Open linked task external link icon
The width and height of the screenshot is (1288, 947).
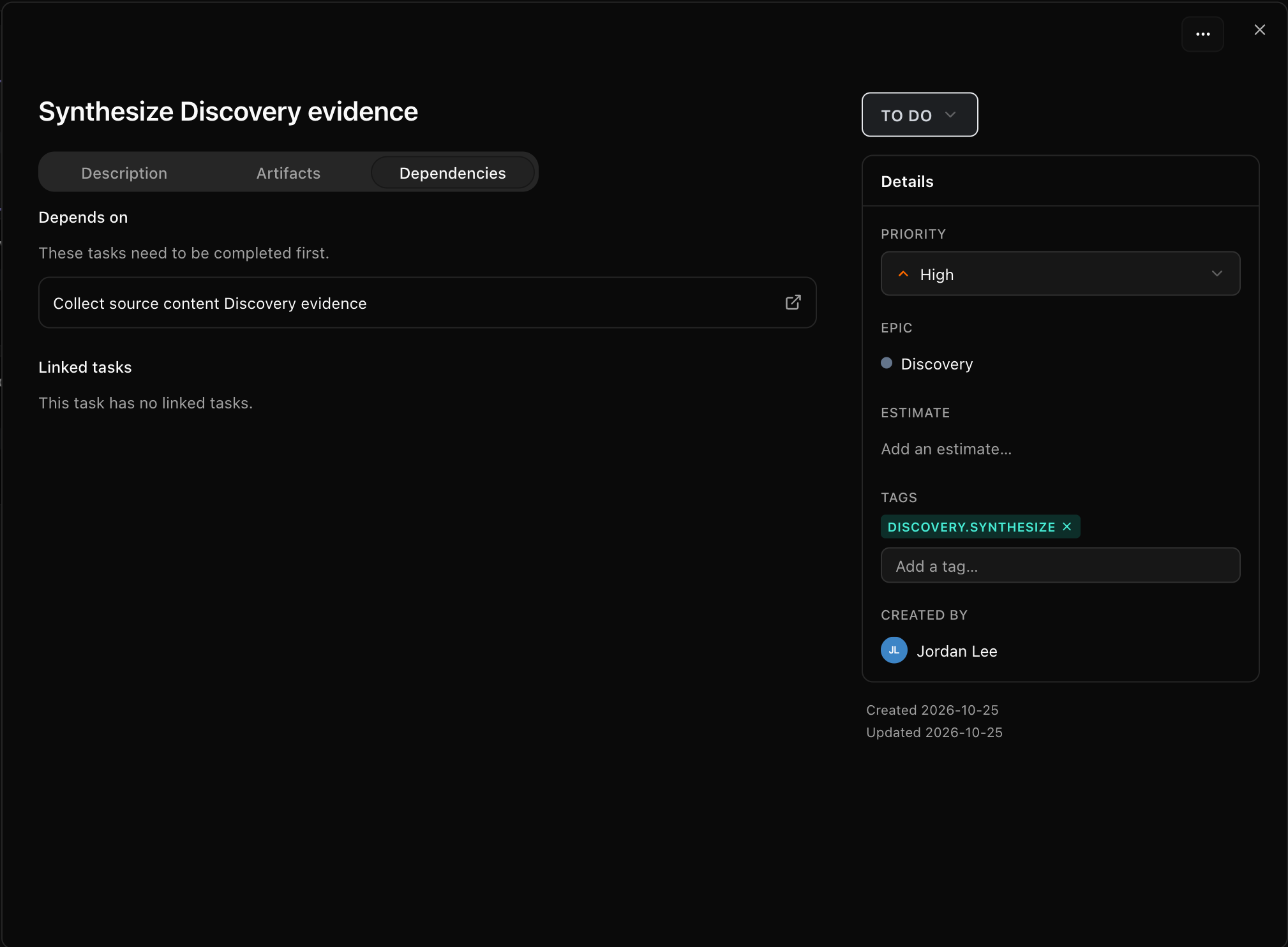pos(793,302)
